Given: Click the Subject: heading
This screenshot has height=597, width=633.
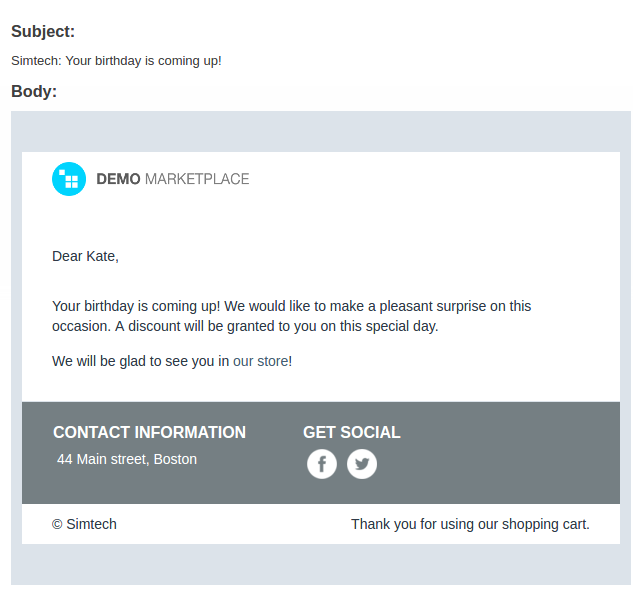Looking at the screenshot, I should [x=43, y=31].
